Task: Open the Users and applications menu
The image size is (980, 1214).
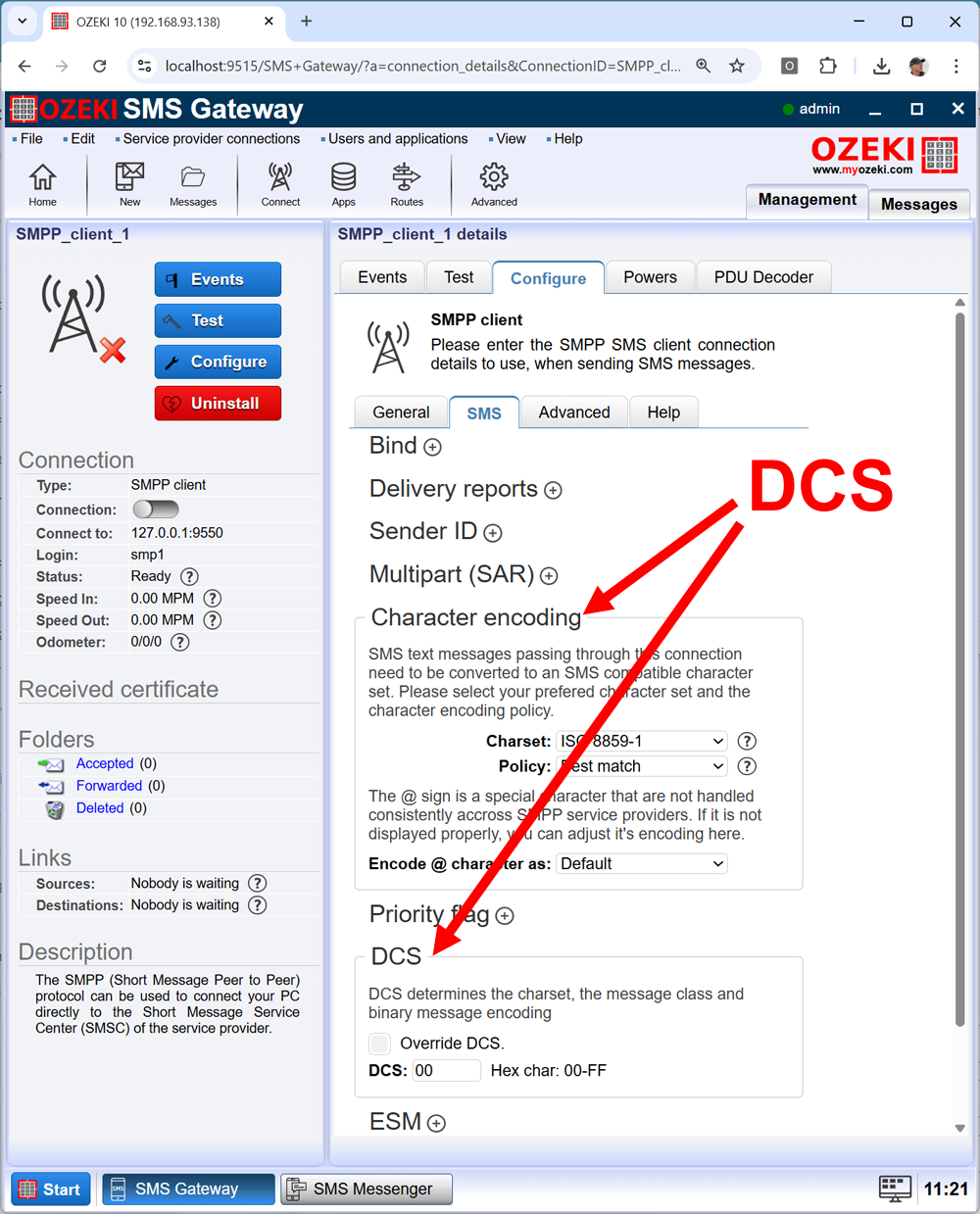Action: pos(398,139)
